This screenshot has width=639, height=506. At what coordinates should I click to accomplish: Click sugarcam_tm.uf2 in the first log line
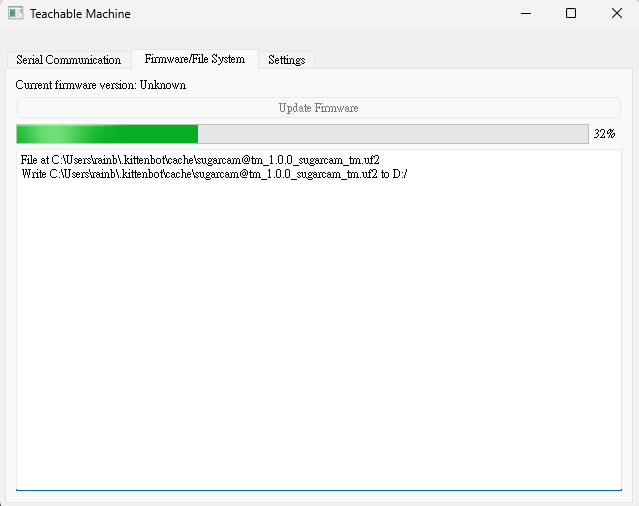point(339,160)
